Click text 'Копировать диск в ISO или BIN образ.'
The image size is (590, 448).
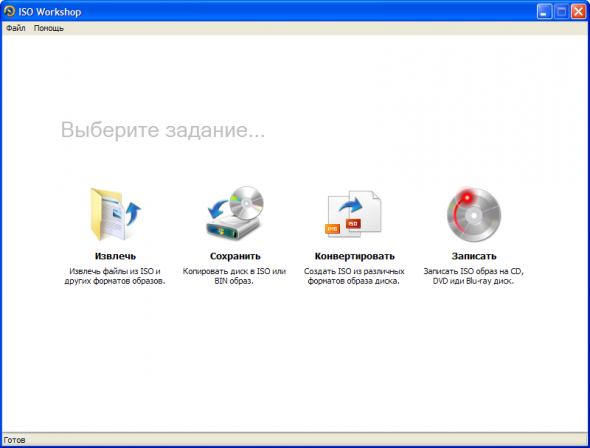point(234,276)
